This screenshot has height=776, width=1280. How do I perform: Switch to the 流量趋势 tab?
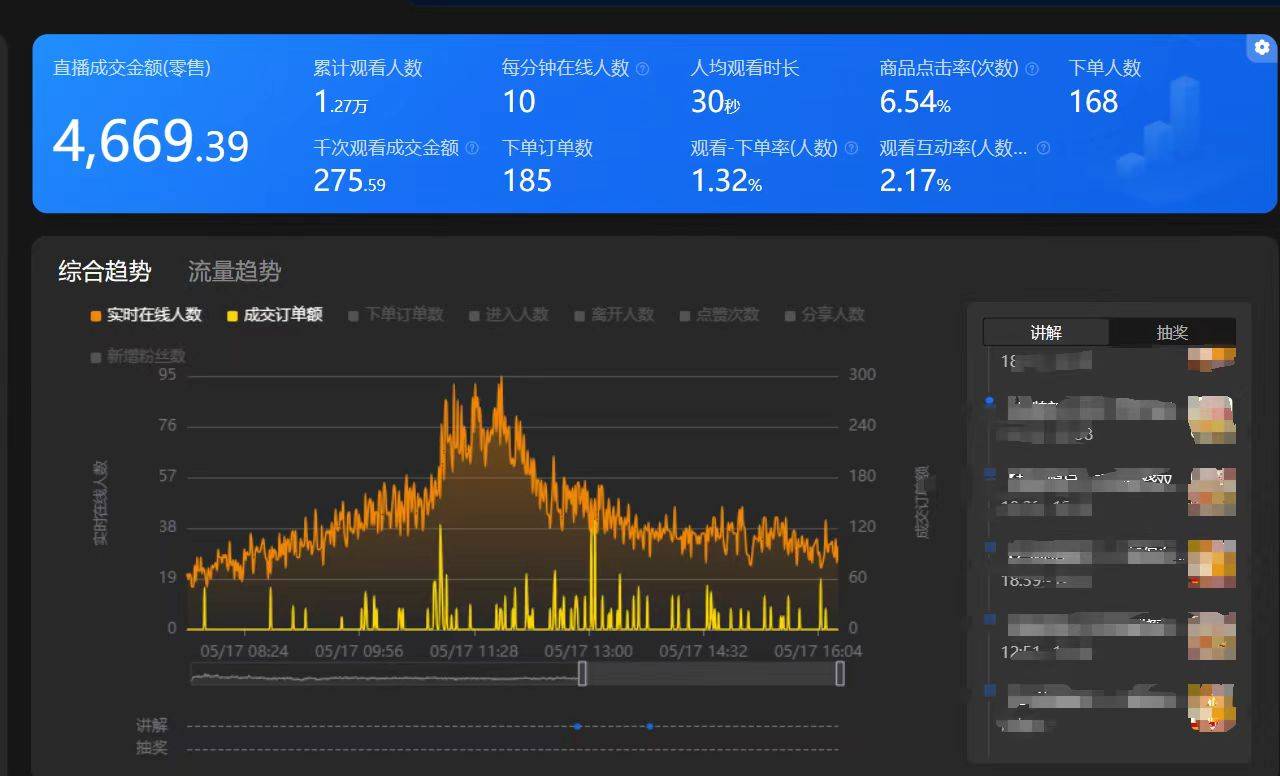pyautogui.click(x=235, y=271)
